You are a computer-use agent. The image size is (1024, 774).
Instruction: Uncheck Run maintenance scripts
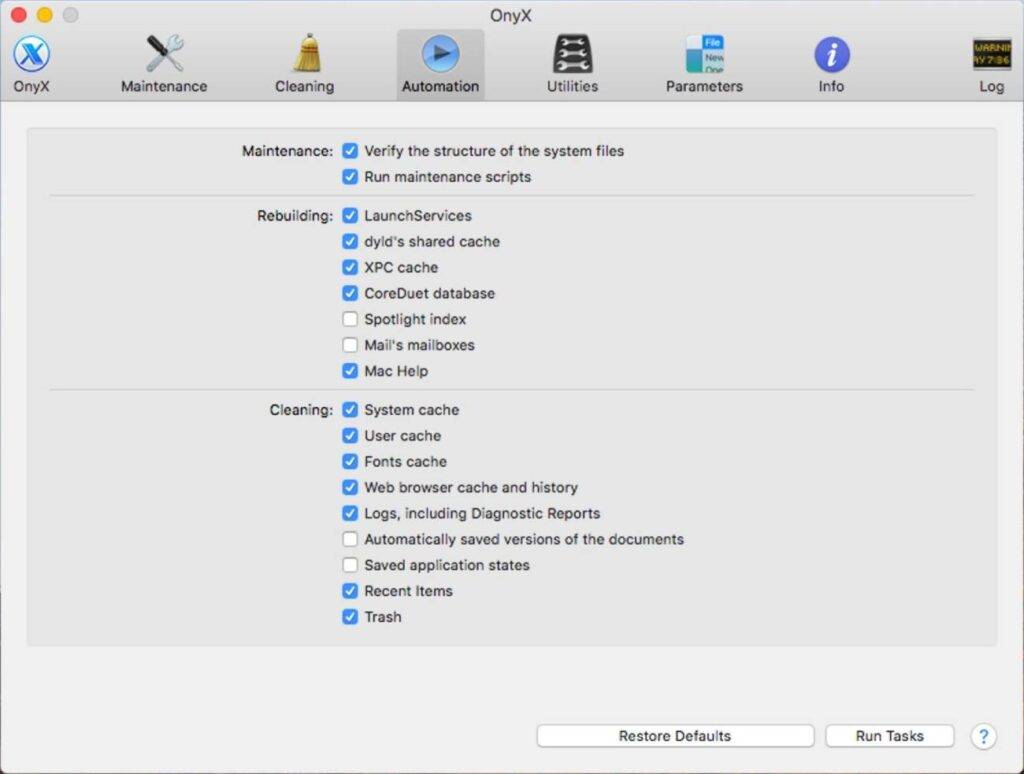coord(350,177)
